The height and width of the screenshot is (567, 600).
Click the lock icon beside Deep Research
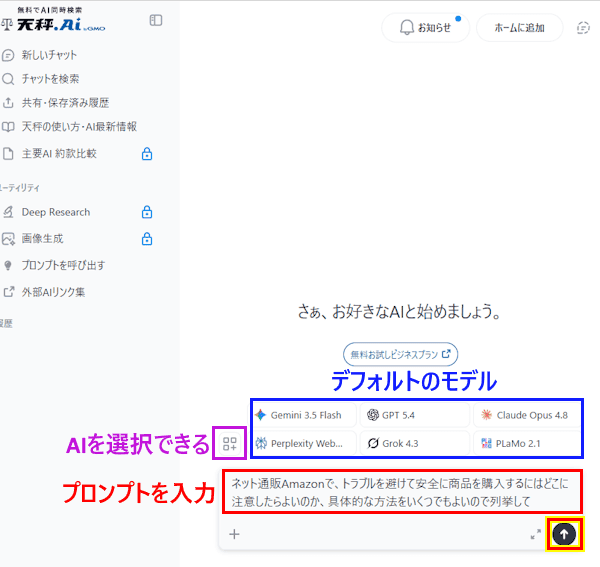click(147, 212)
